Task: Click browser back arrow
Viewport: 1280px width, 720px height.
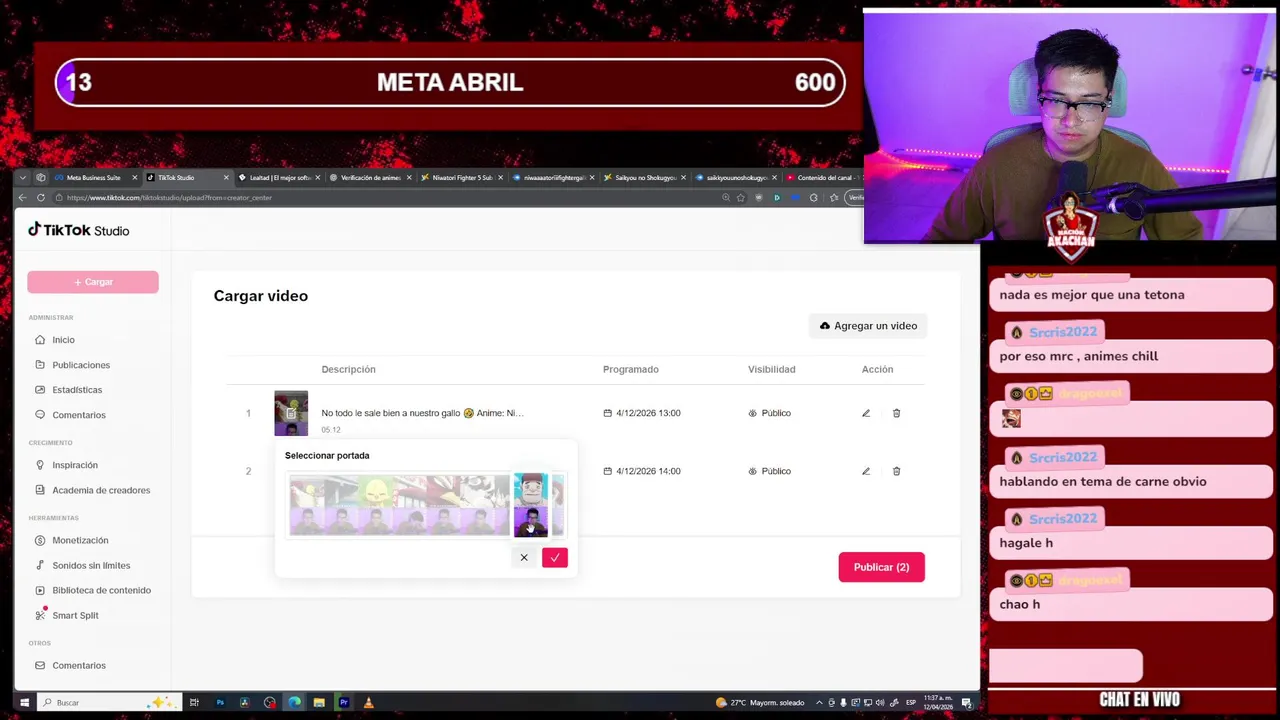Action: pos(23,198)
